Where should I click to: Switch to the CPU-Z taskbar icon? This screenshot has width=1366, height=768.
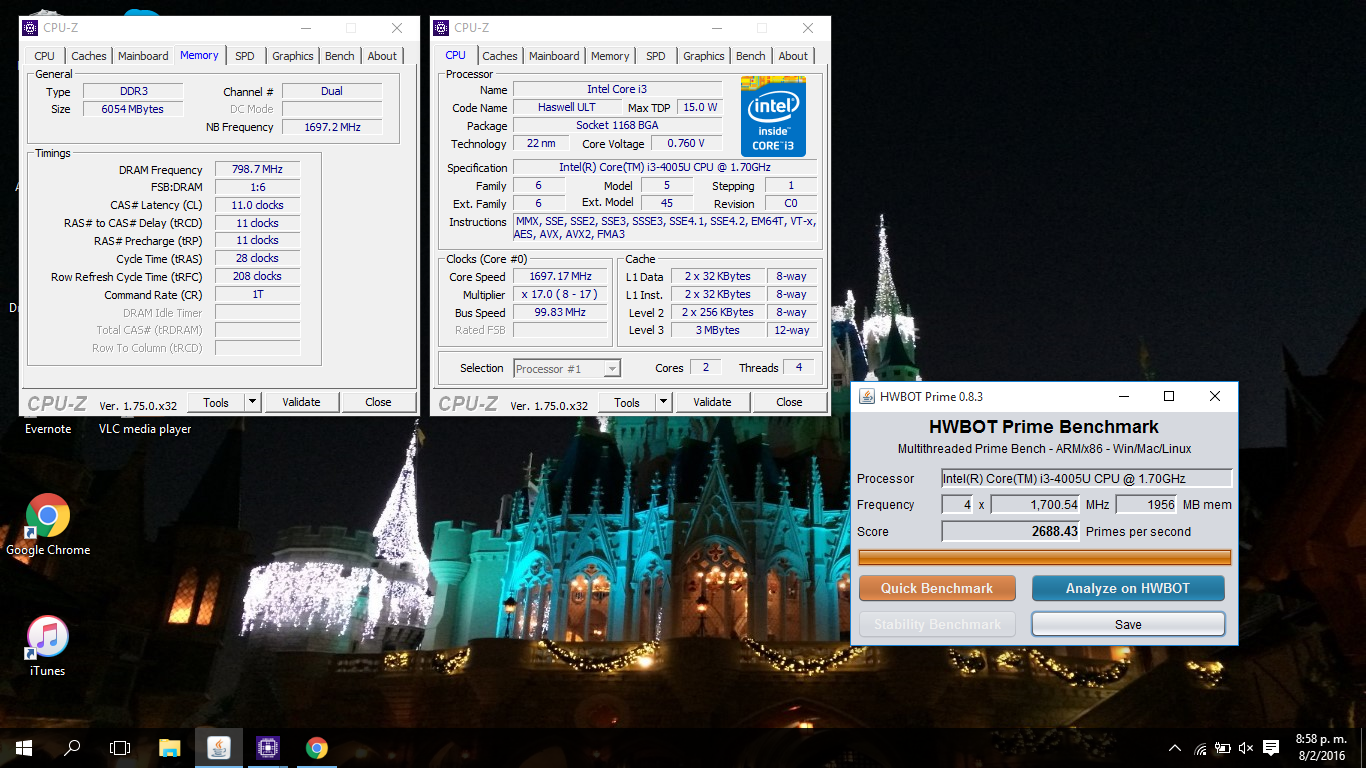pyautogui.click(x=268, y=748)
